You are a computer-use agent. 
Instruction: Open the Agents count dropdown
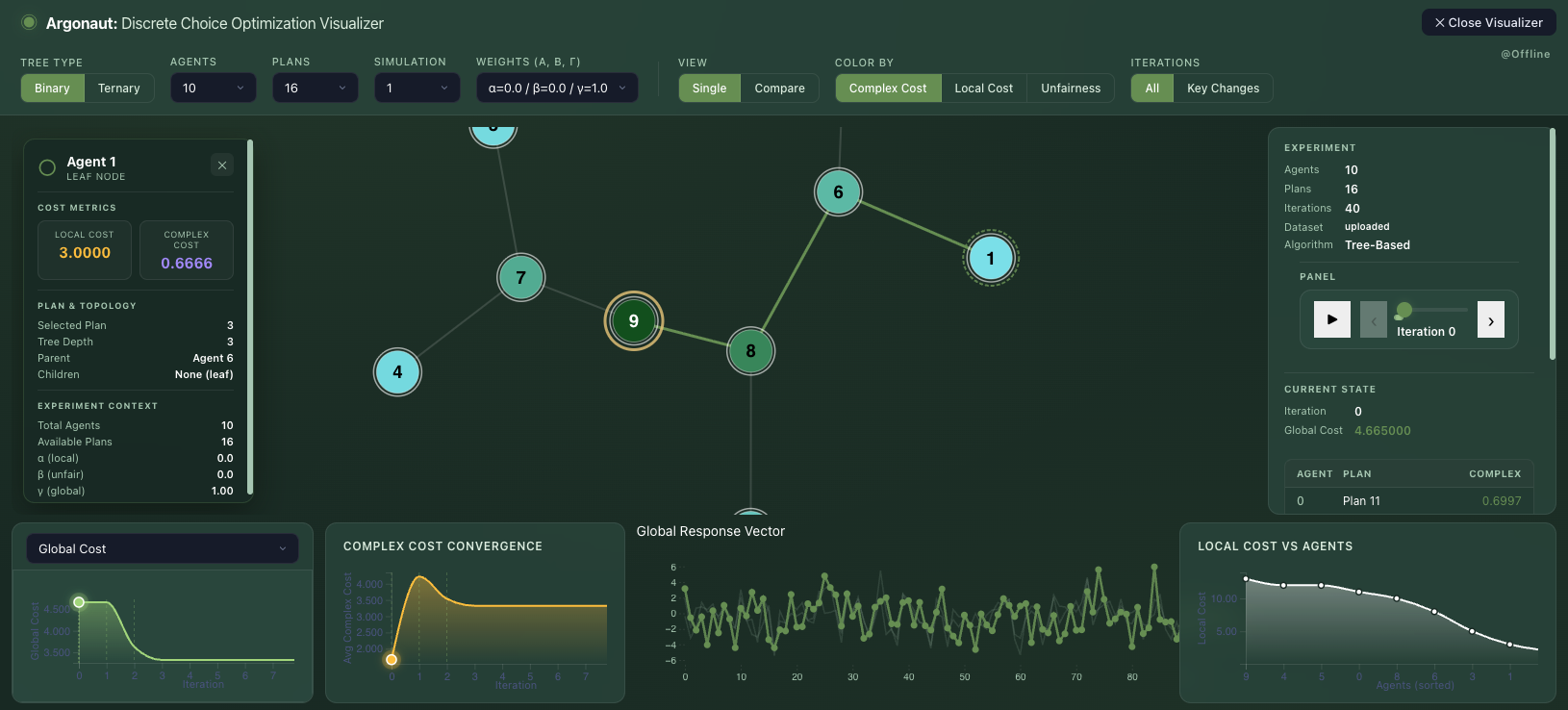[x=214, y=88]
